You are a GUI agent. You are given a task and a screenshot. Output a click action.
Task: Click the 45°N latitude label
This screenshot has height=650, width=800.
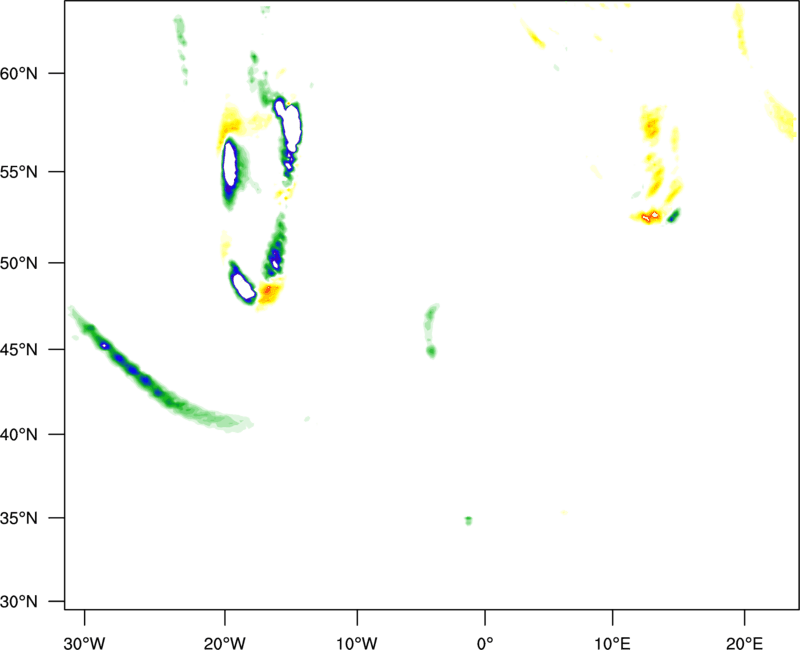pos(19,349)
